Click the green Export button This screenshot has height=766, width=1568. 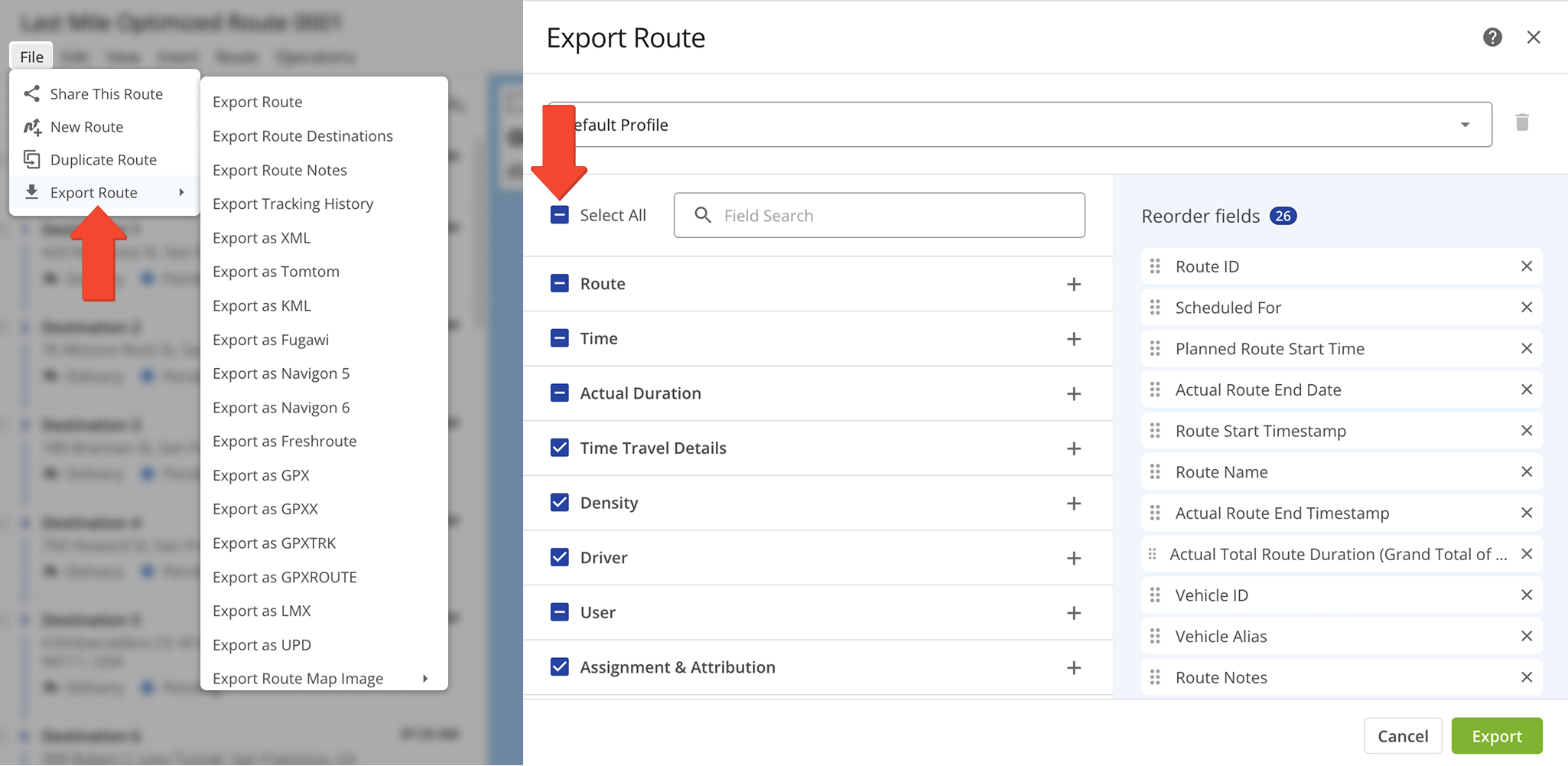pos(1496,736)
